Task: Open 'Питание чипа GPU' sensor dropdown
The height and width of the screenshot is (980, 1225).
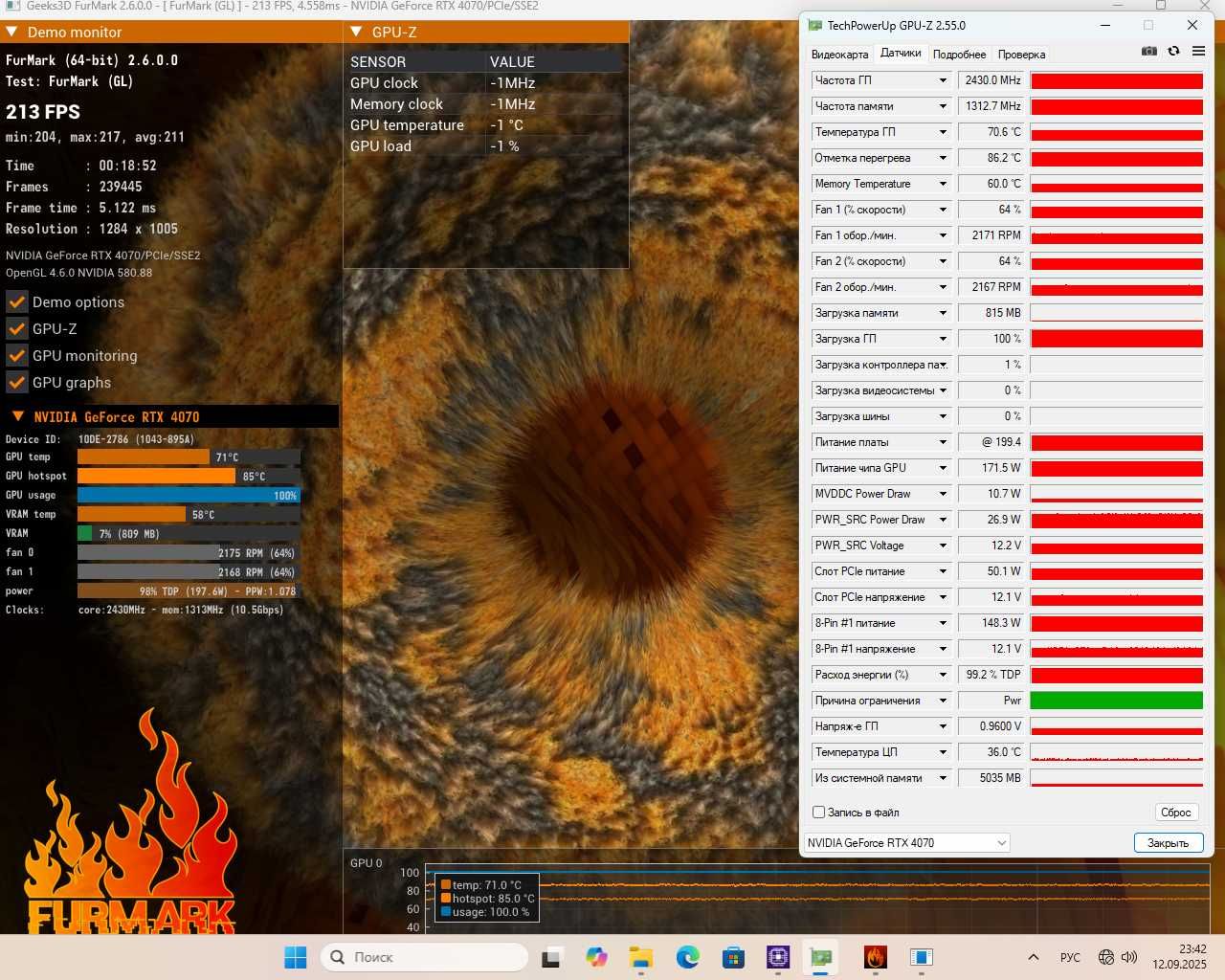Action: pos(943,468)
